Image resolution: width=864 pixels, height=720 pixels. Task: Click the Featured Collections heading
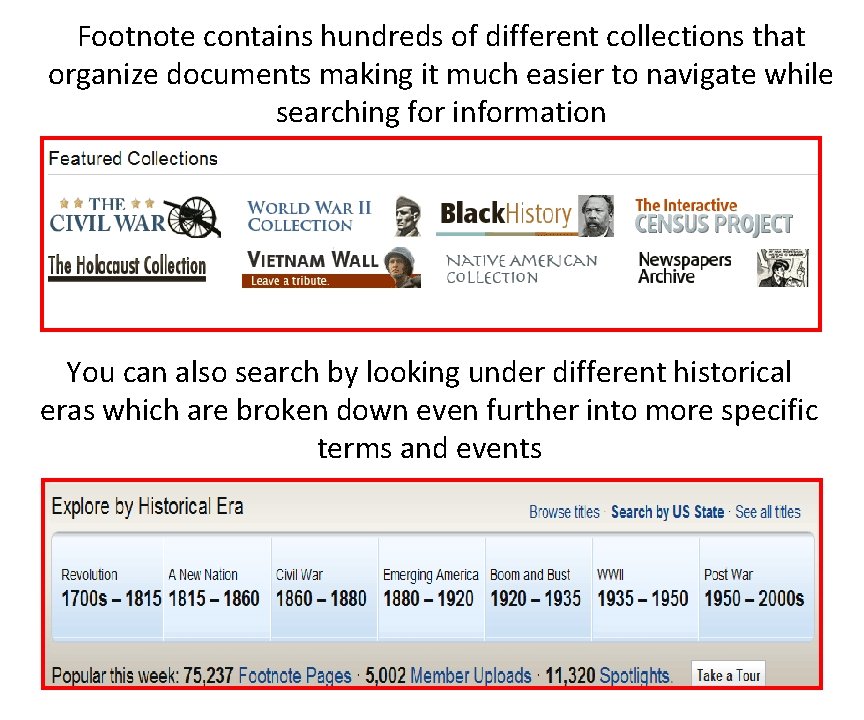click(133, 159)
